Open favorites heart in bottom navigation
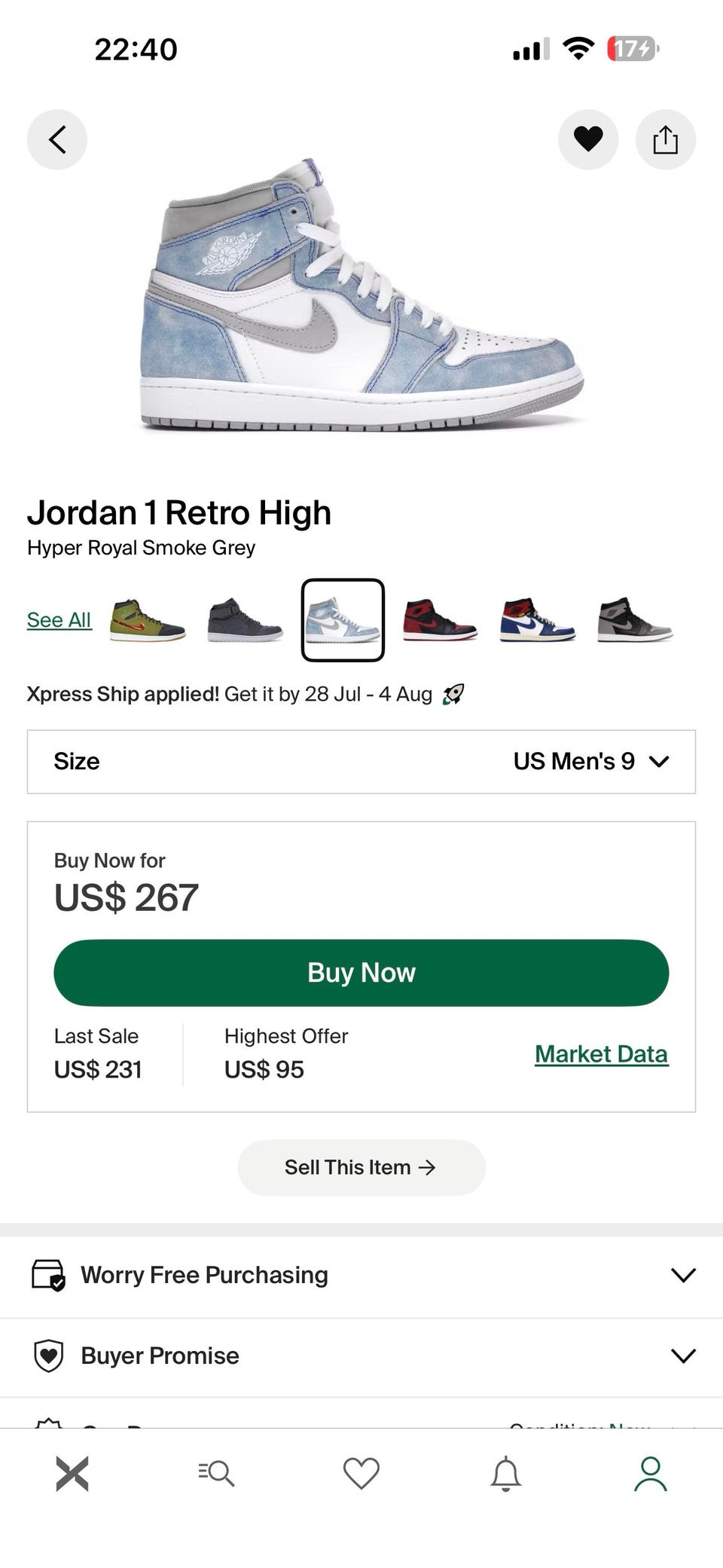723x1568 pixels. coord(361,1474)
